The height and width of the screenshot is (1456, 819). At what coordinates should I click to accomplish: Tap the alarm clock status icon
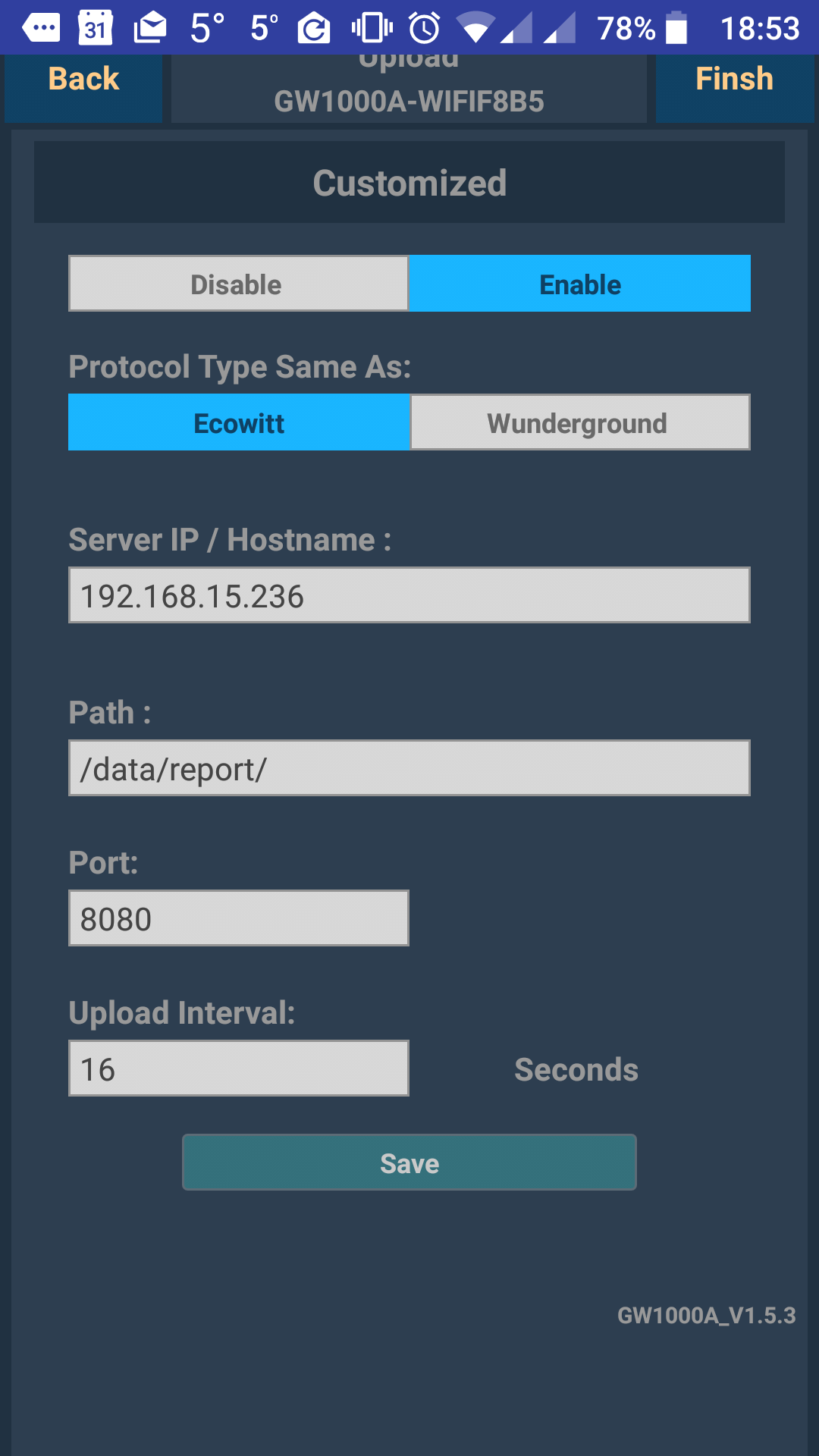[x=425, y=28]
